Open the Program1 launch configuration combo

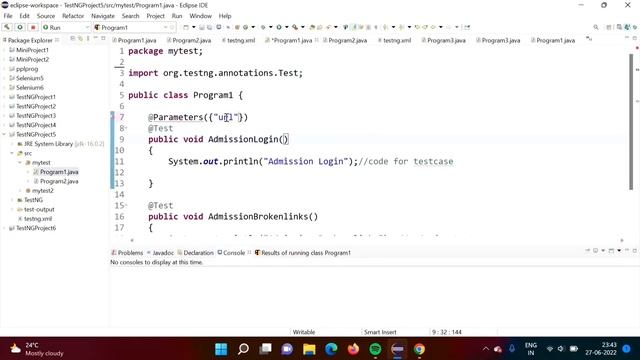(134, 27)
